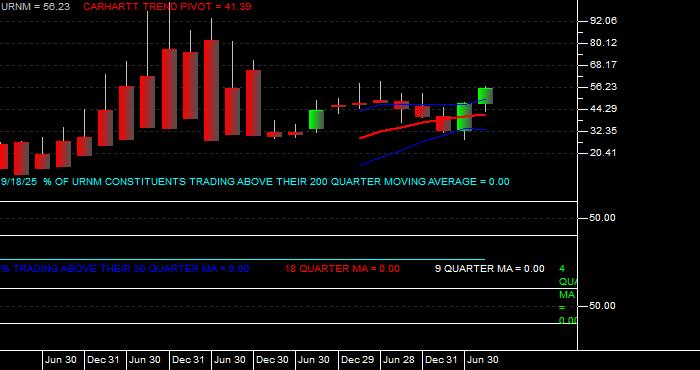Screen dimensions: 700x370
Task: Select the first green candlestick on the chart
Action: pyautogui.click(x=317, y=120)
